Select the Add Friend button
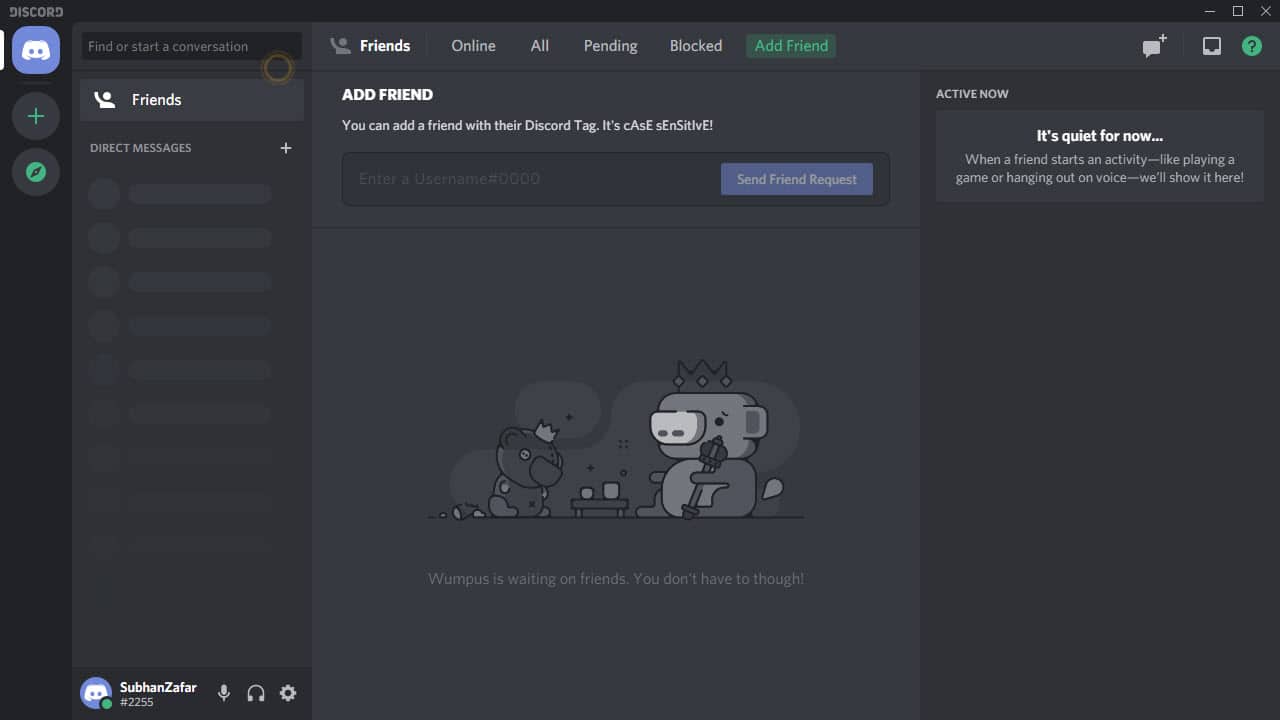 coord(791,45)
